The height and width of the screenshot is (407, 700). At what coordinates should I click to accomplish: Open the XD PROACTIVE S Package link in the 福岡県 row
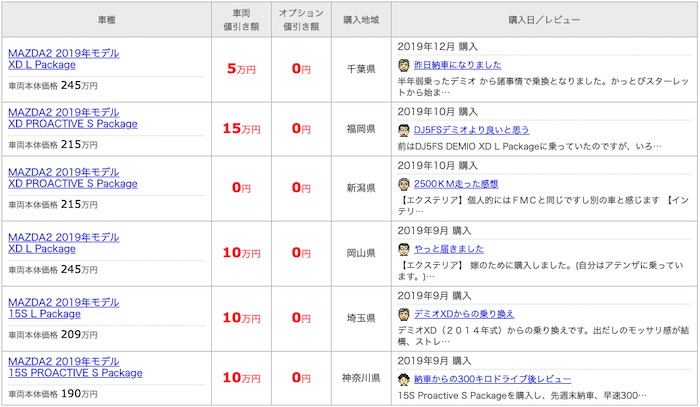pos(73,124)
